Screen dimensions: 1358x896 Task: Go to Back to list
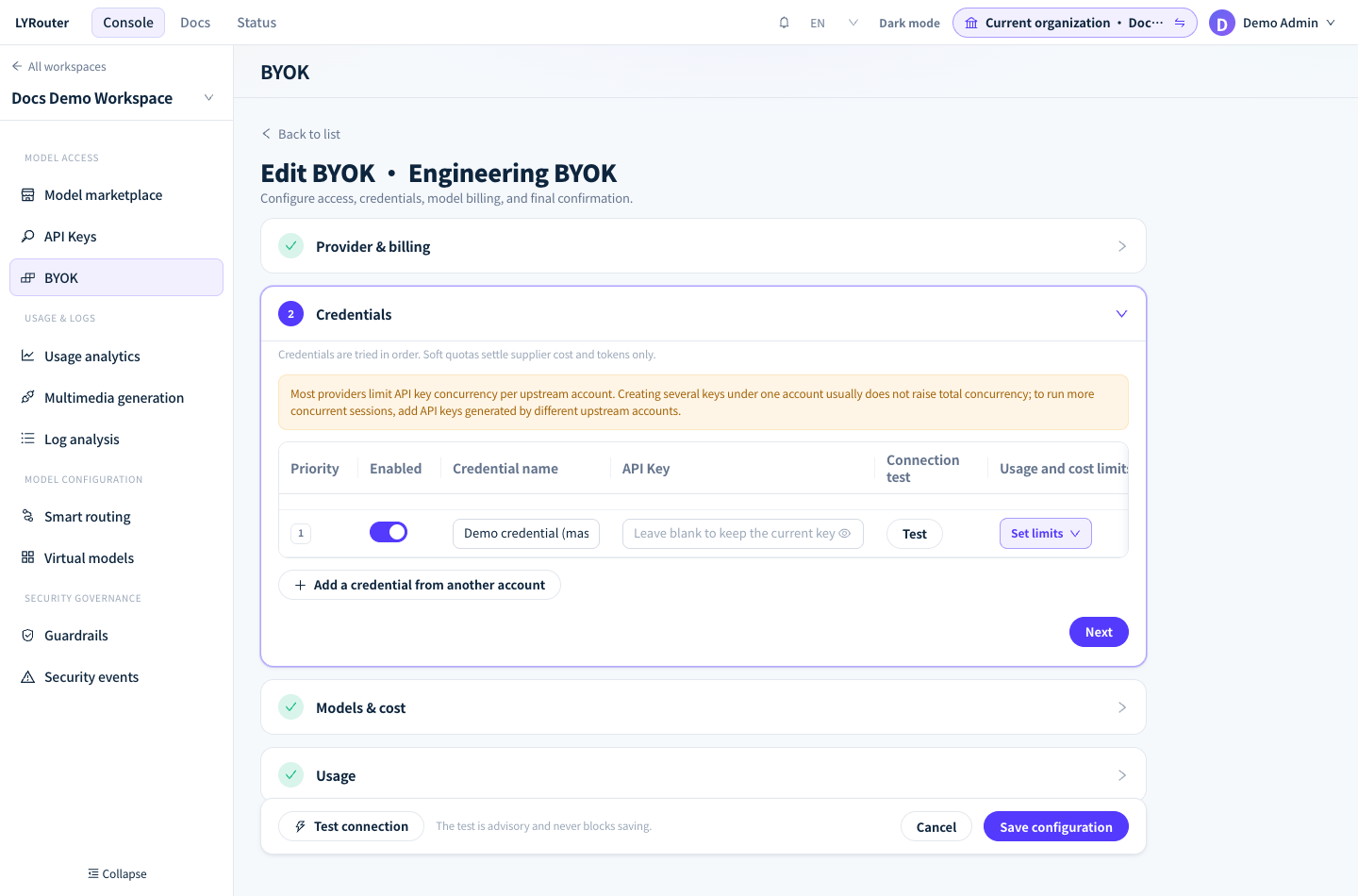point(301,134)
